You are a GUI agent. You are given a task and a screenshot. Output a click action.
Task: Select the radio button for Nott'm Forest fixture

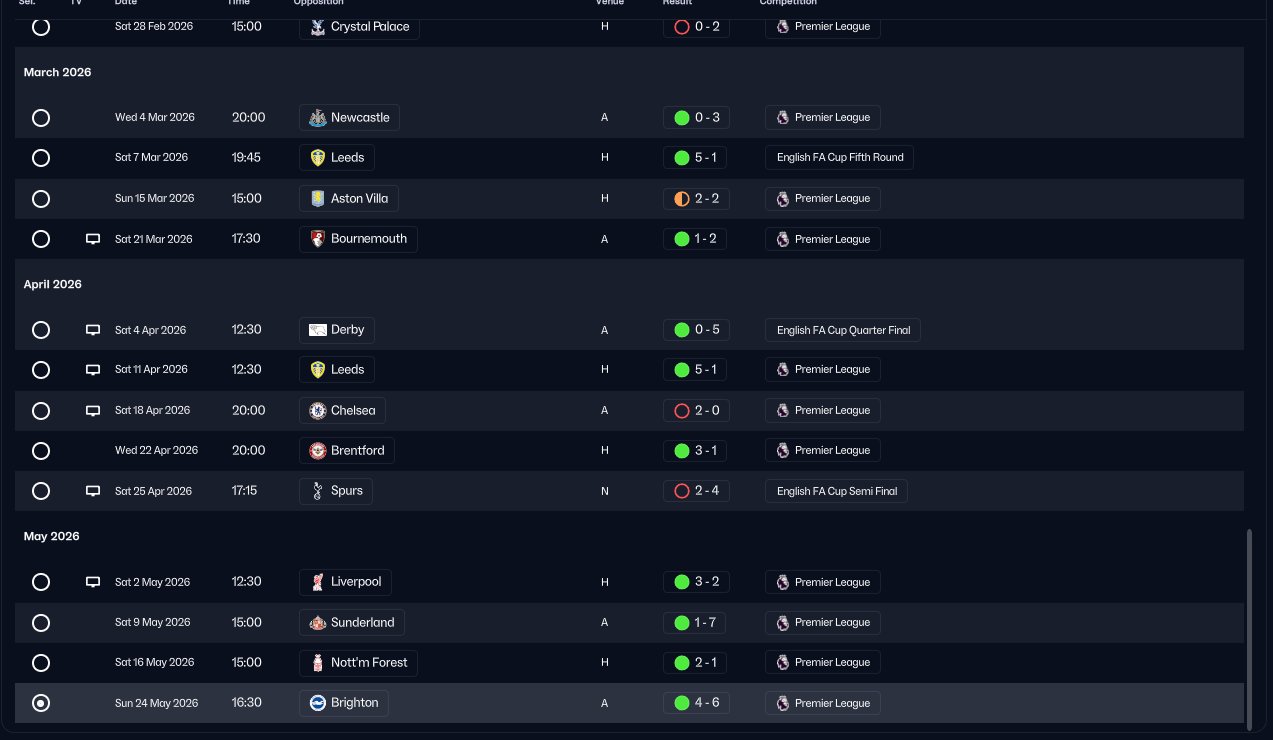[x=41, y=663]
